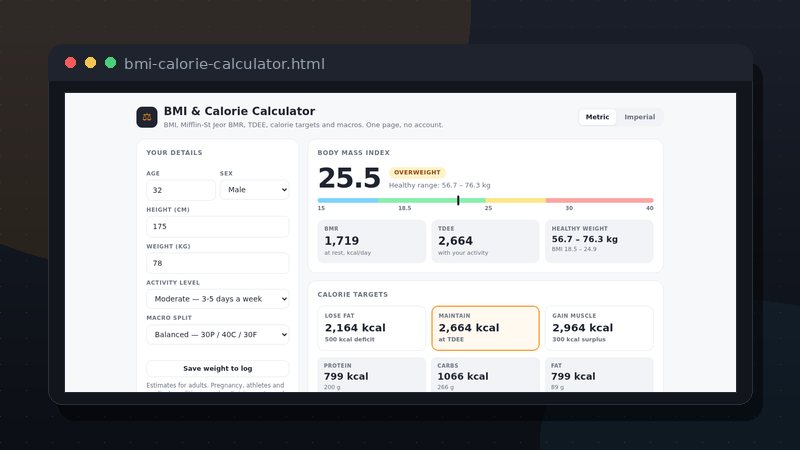Screen dimensions: 800x450
Task: Click the Height (cm) input field
Action: (x=217, y=227)
